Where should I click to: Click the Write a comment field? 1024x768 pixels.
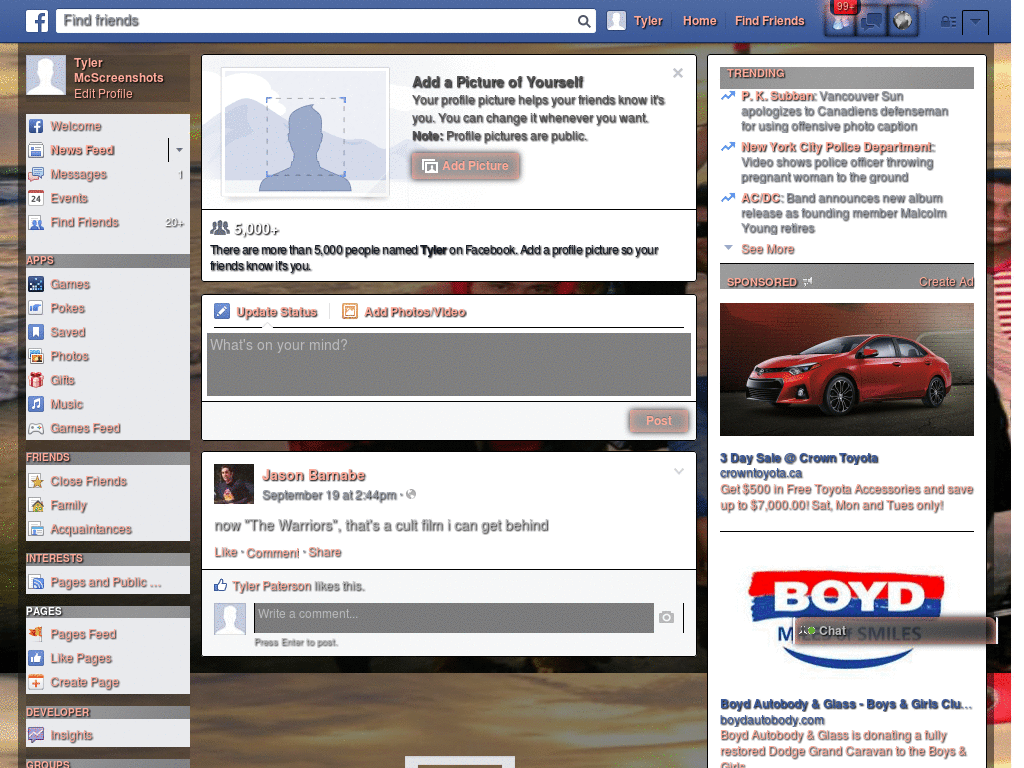coord(454,618)
